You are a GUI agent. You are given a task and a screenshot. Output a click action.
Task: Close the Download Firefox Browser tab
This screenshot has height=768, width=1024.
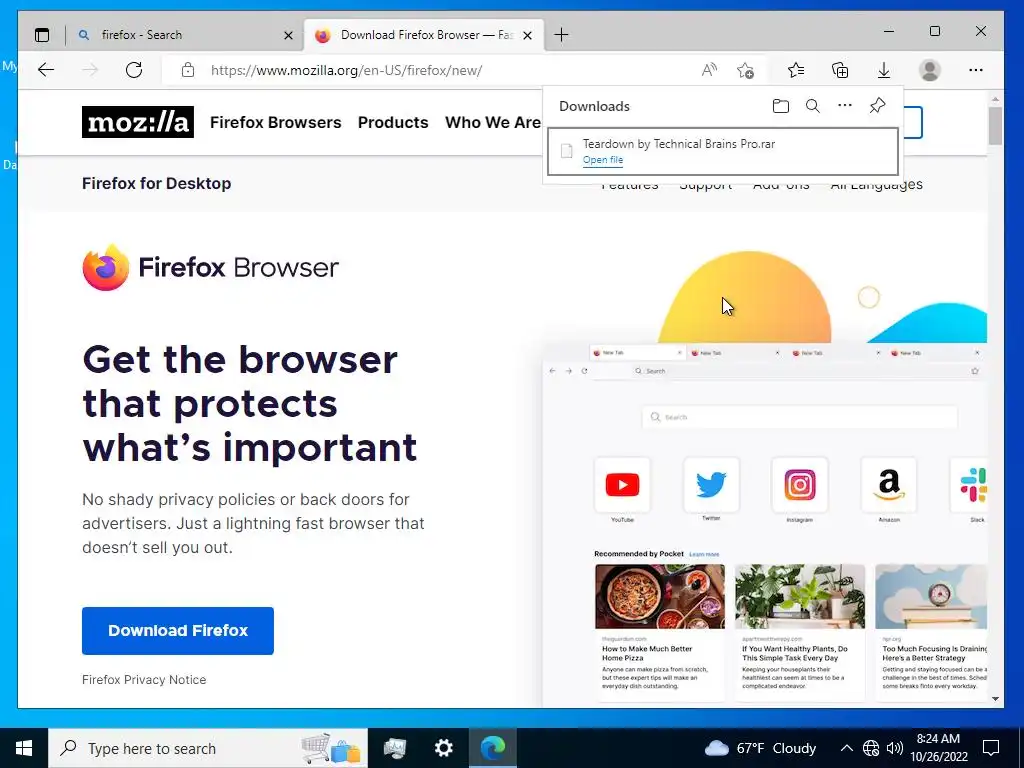528,35
